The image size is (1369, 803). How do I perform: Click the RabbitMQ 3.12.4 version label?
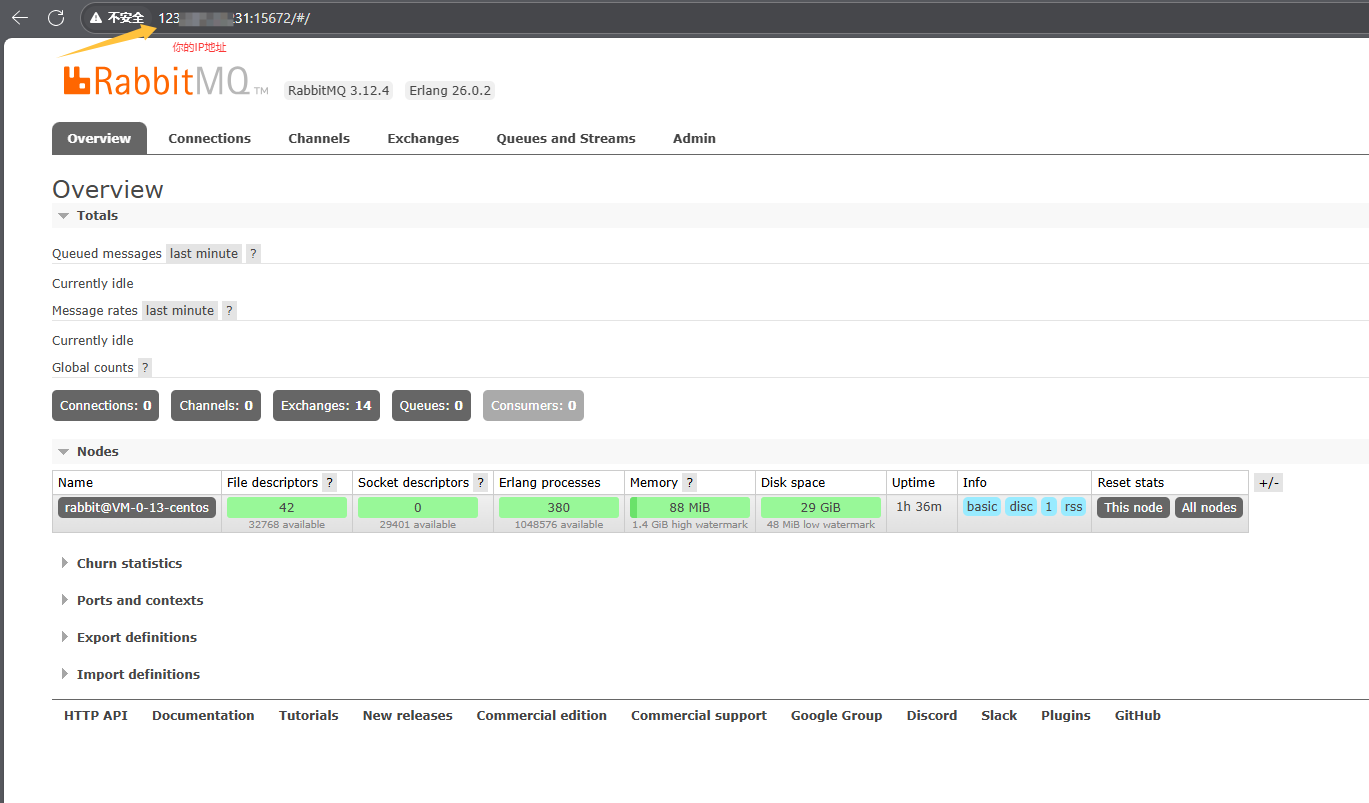[x=339, y=90]
